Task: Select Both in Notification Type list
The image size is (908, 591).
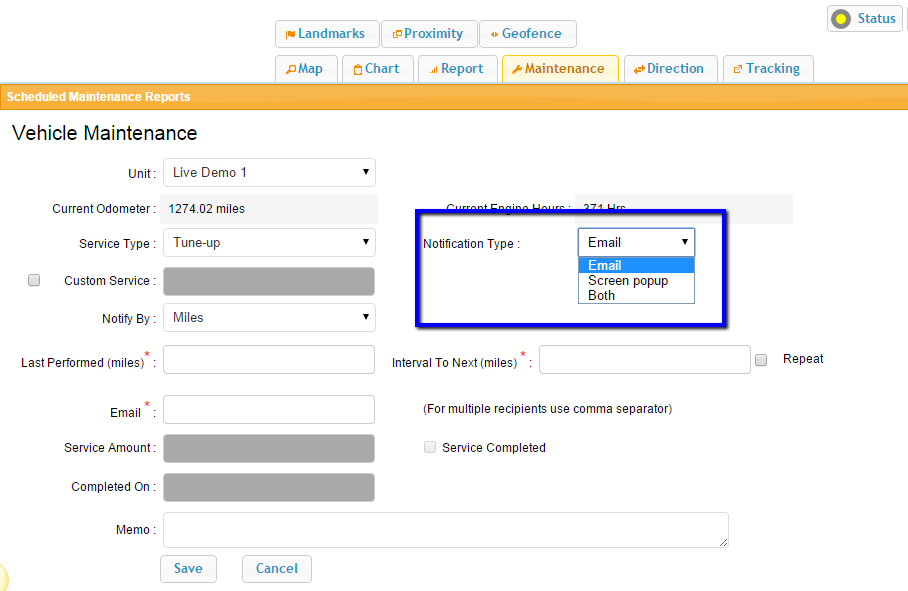Action: pyautogui.click(x=602, y=296)
